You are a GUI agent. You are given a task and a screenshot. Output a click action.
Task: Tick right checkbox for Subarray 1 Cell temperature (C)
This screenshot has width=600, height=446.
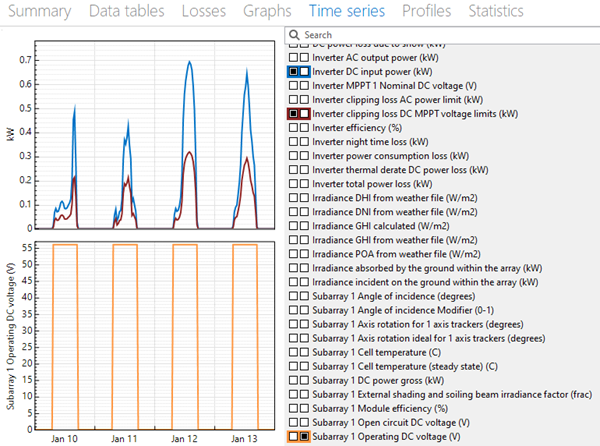pyautogui.click(x=305, y=352)
